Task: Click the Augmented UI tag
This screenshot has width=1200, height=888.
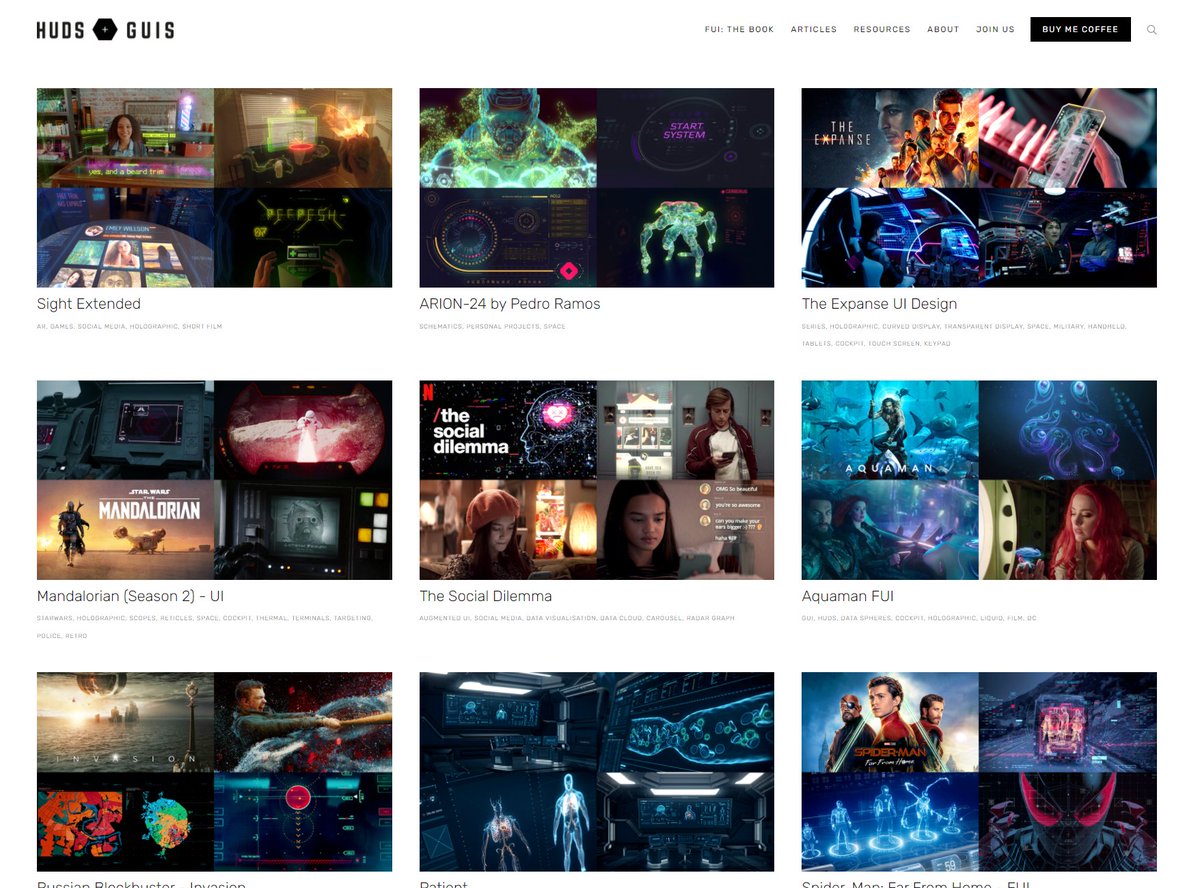Action: pyautogui.click(x=445, y=618)
